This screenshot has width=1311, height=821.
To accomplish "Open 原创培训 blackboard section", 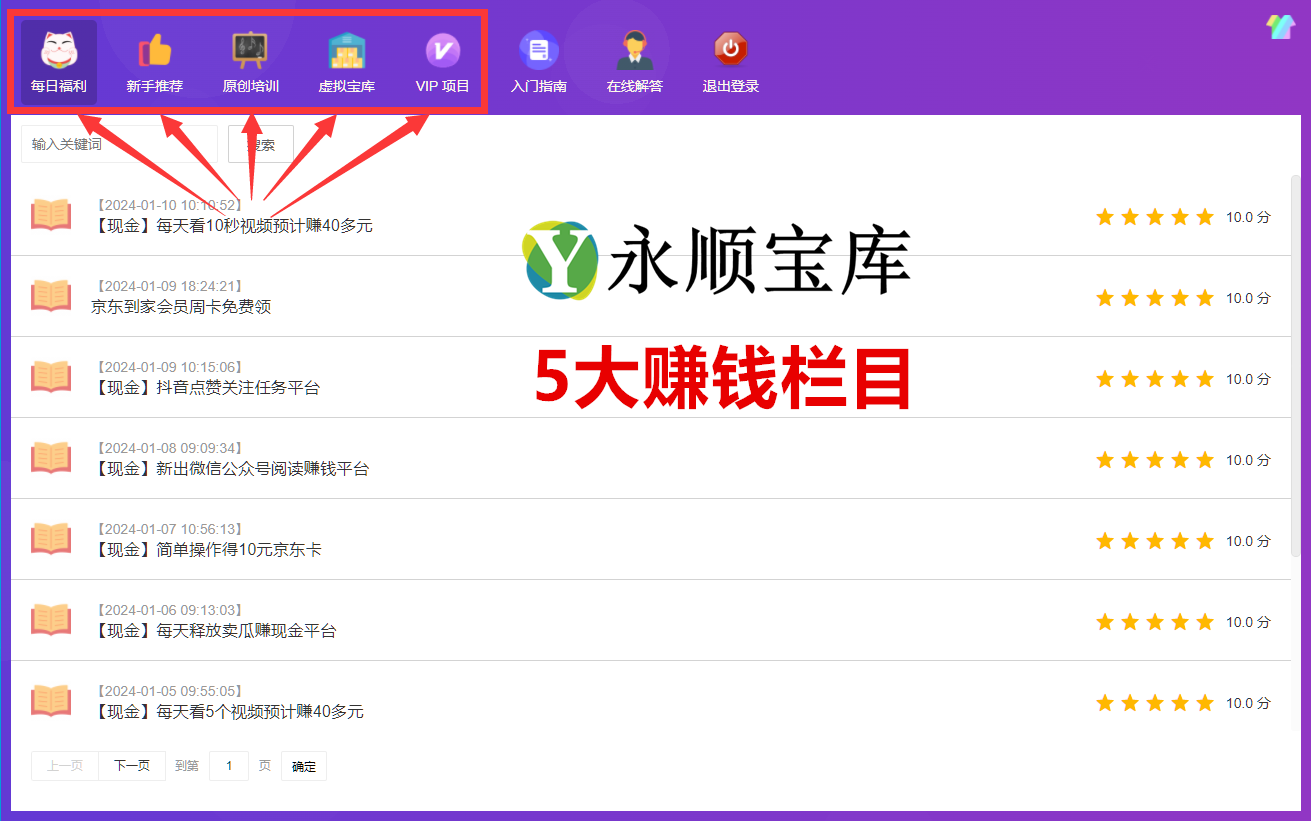I will (250, 62).
